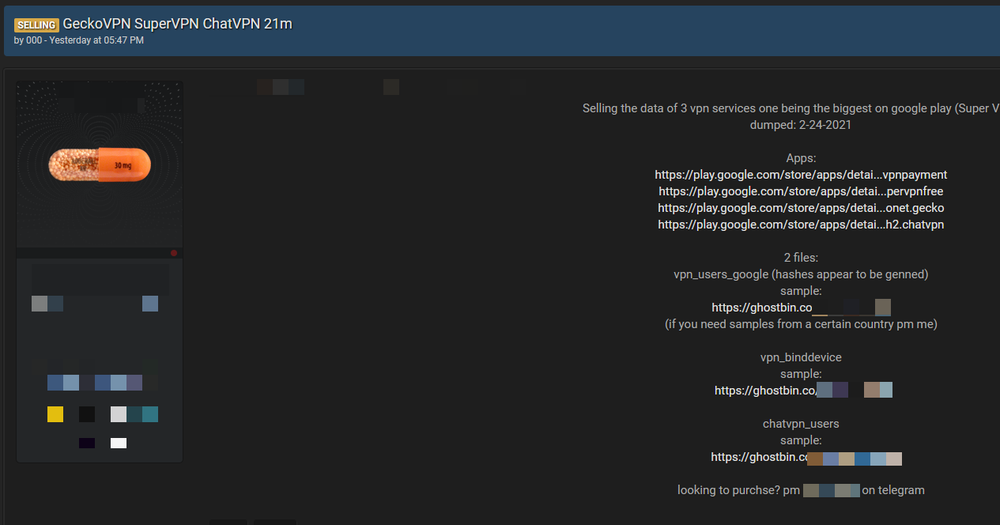Open Google Play link ending in vpnpayment
This screenshot has width=1000, height=525.
(800, 175)
